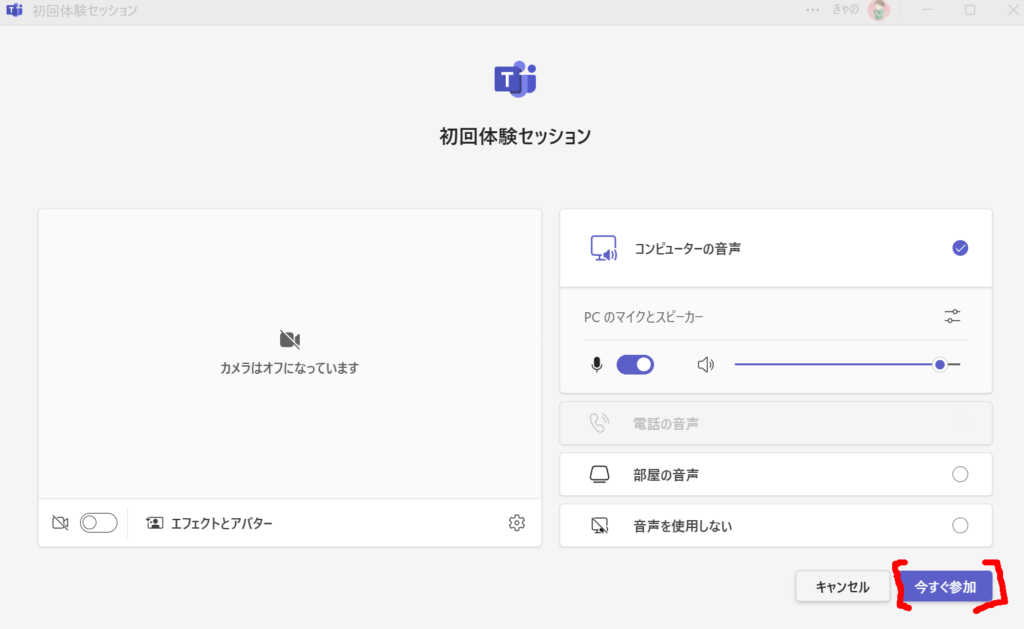Click the カメラはオフになっています message
1024x629 pixels.
289,368
